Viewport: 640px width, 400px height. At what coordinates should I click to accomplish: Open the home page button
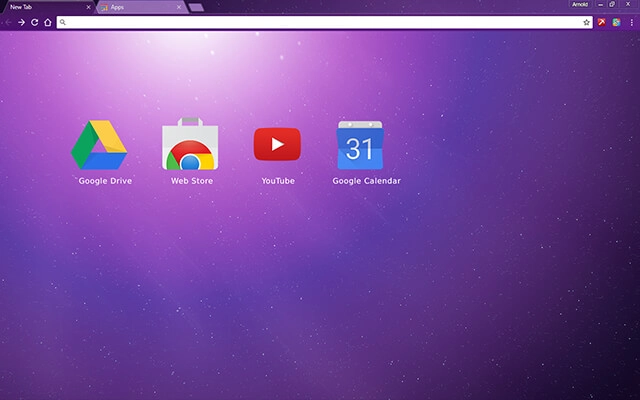[48, 22]
